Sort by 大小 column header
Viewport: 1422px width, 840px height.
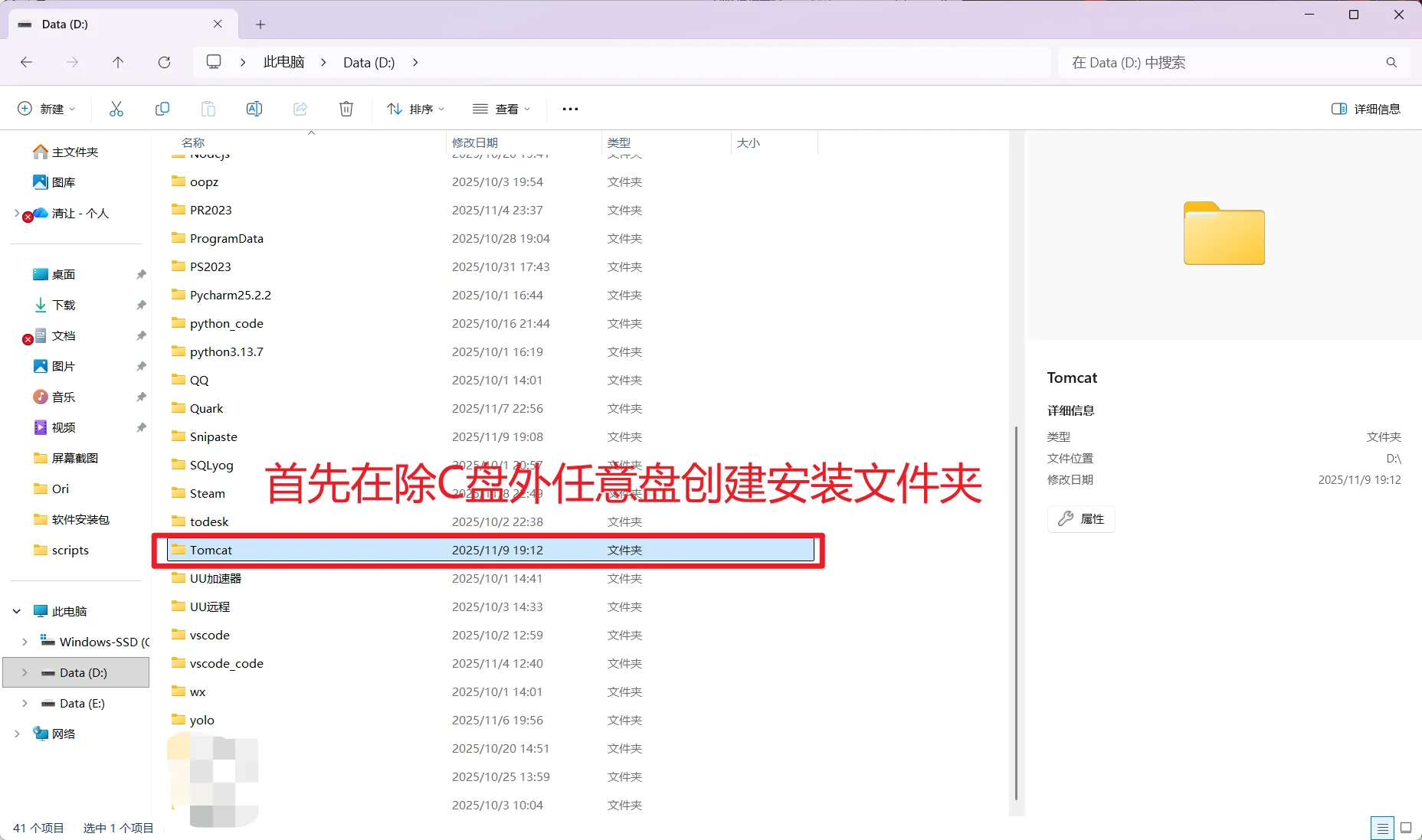click(749, 142)
